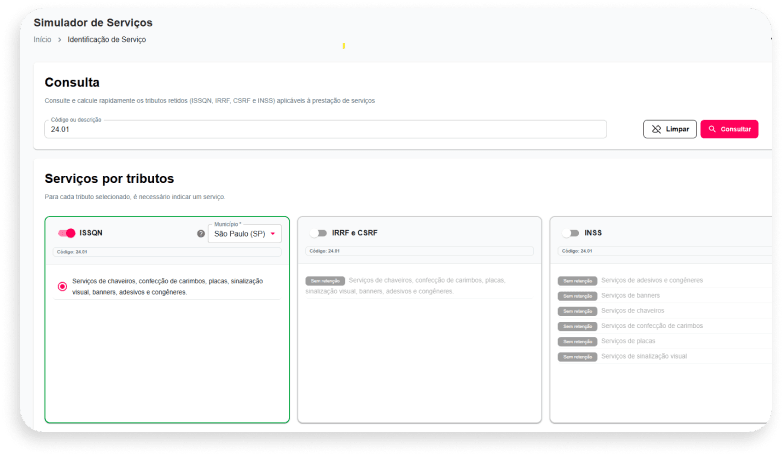Click Identificação de Serviço breadcrumb

point(106,40)
